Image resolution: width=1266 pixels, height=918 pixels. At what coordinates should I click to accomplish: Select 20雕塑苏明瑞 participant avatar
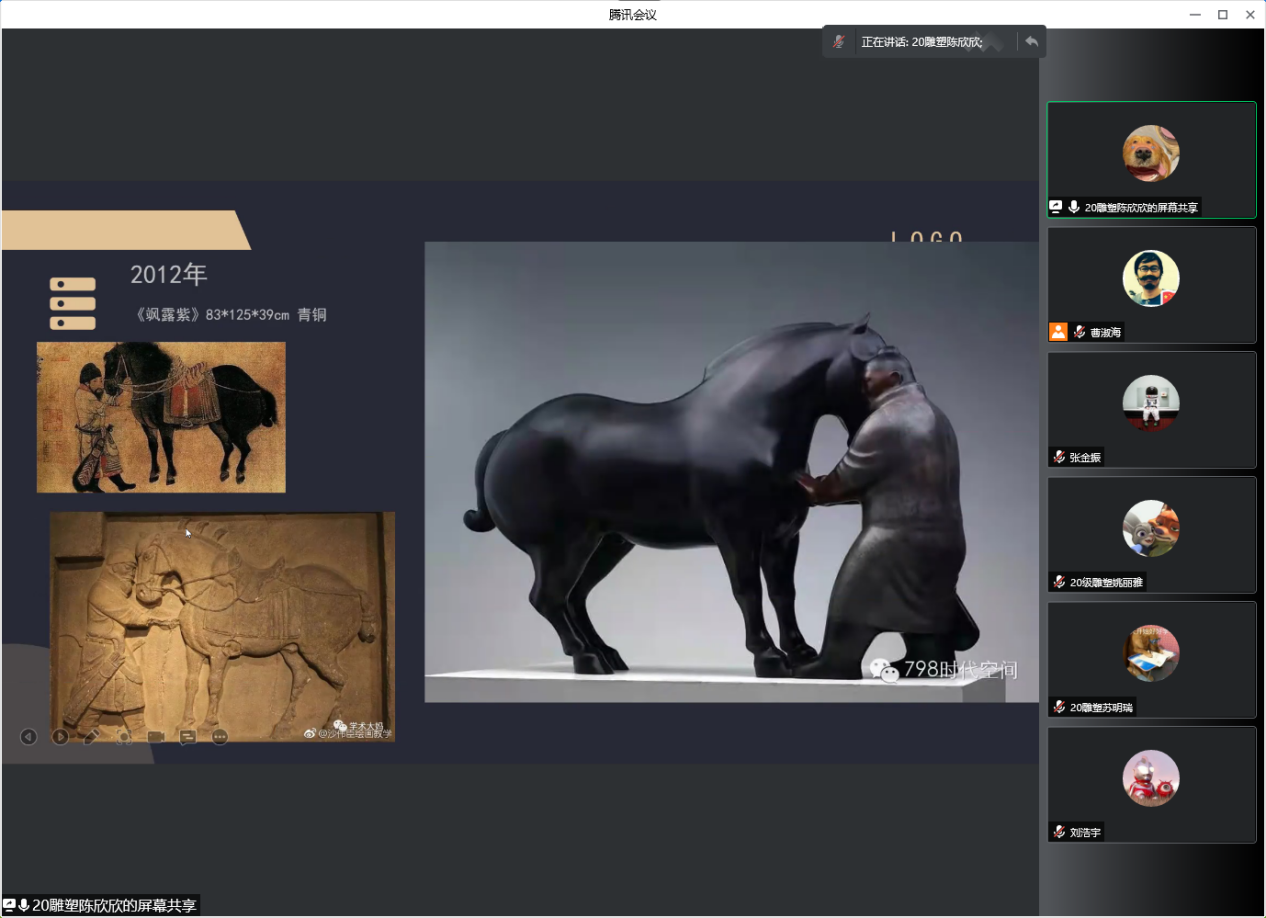click(x=1151, y=653)
